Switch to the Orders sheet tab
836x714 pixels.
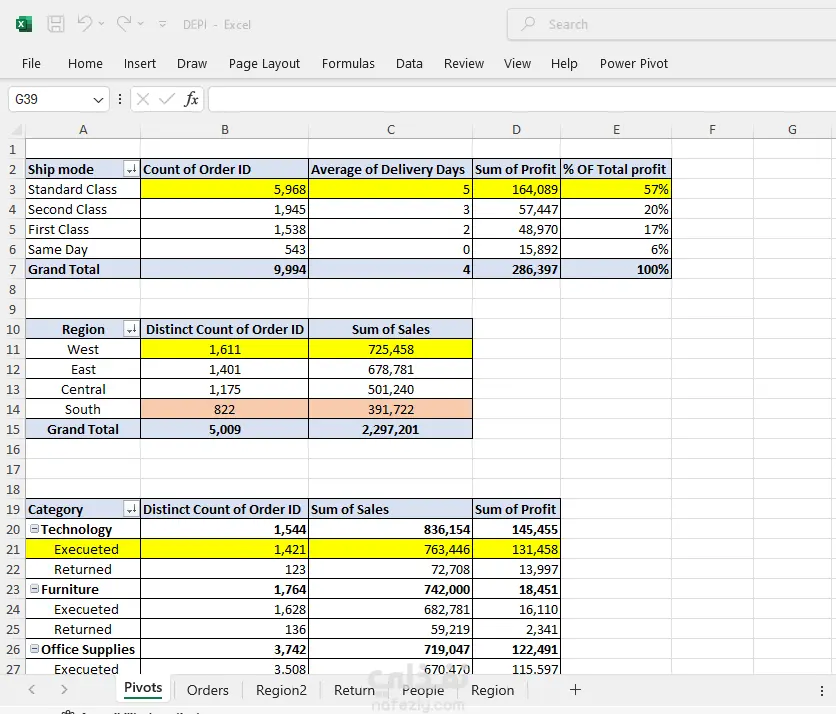click(207, 689)
